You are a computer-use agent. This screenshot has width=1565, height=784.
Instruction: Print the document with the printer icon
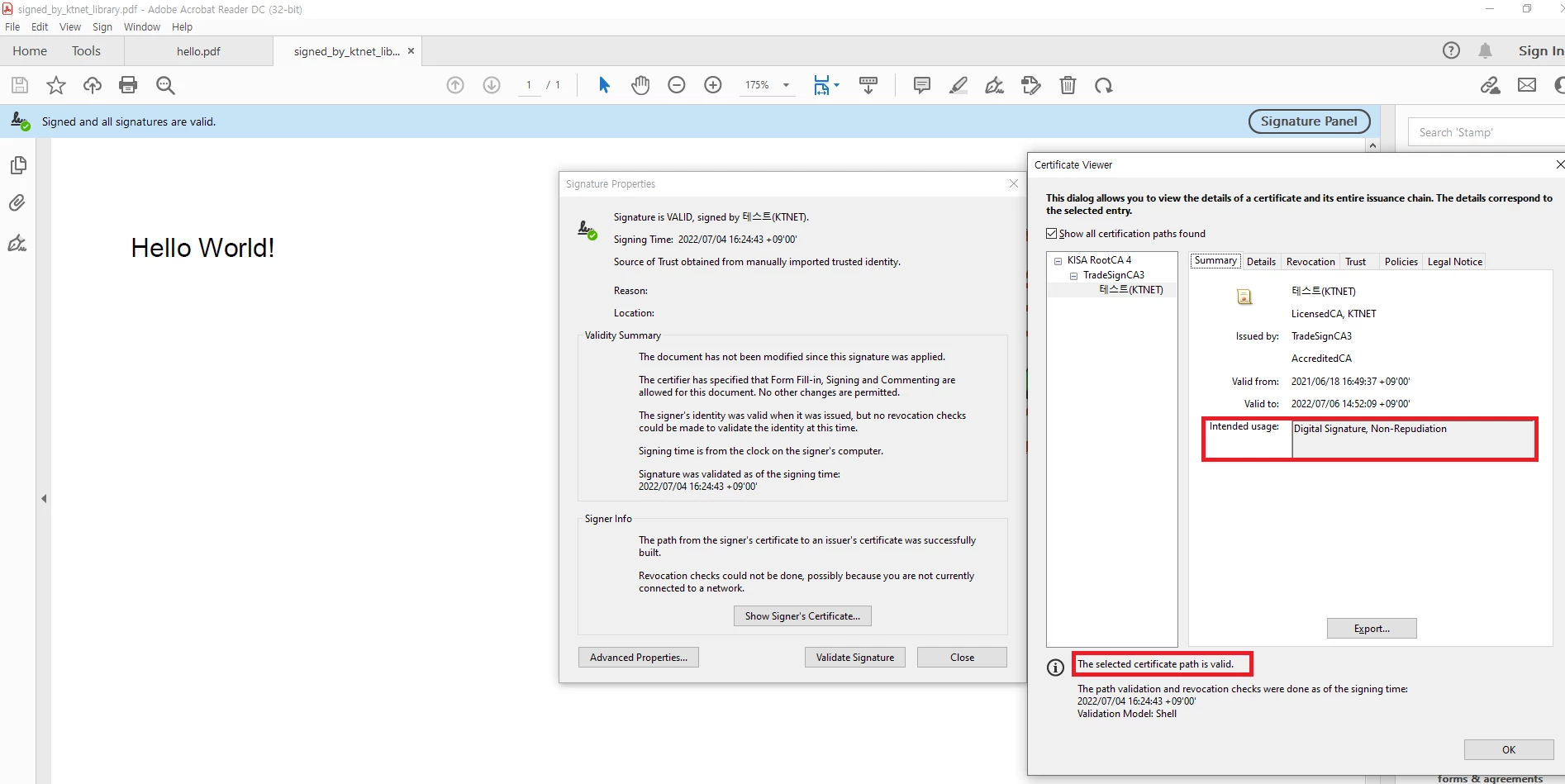(128, 85)
